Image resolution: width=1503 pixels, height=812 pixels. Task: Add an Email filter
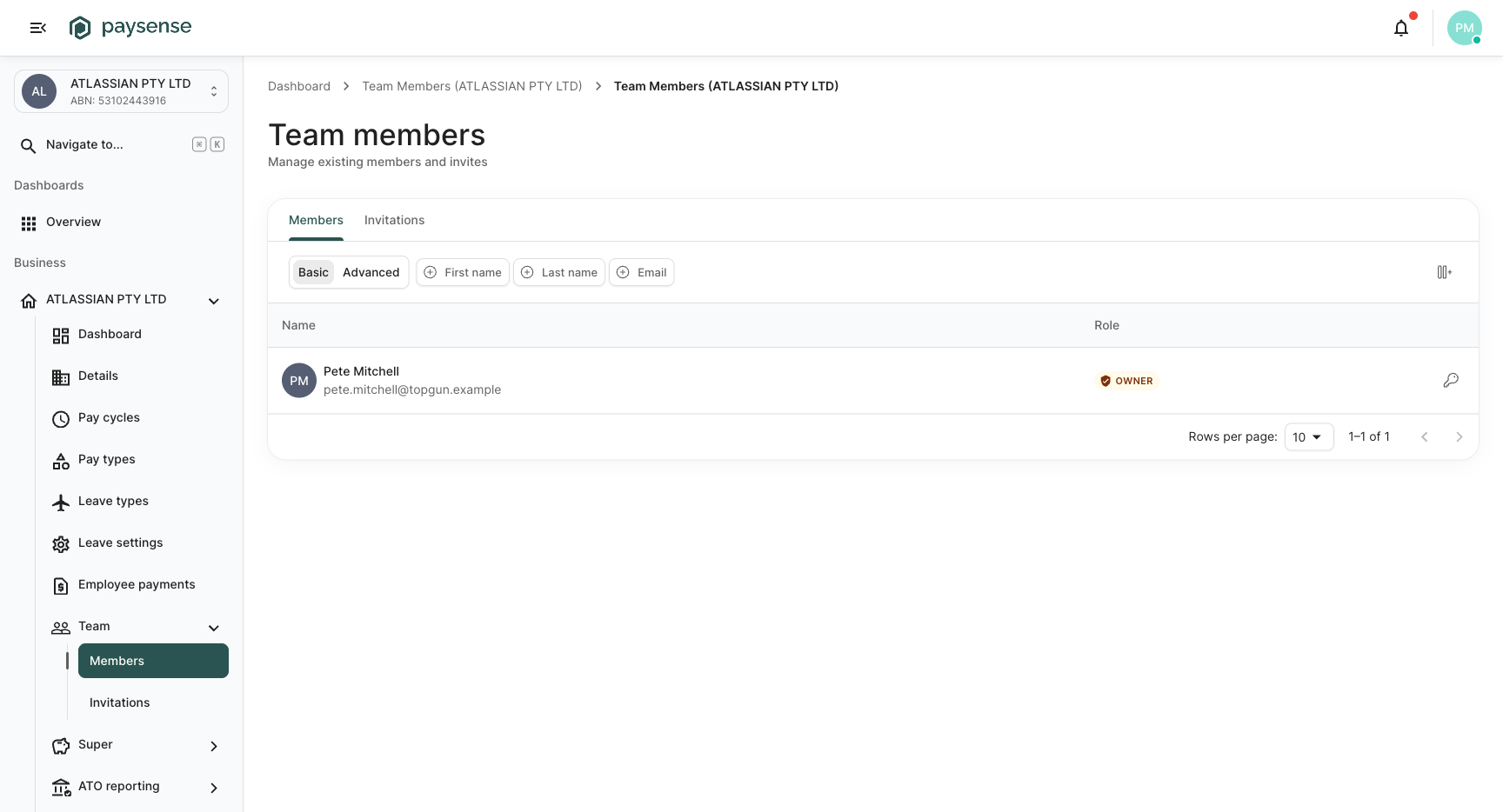pyautogui.click(x=642, y=272)
